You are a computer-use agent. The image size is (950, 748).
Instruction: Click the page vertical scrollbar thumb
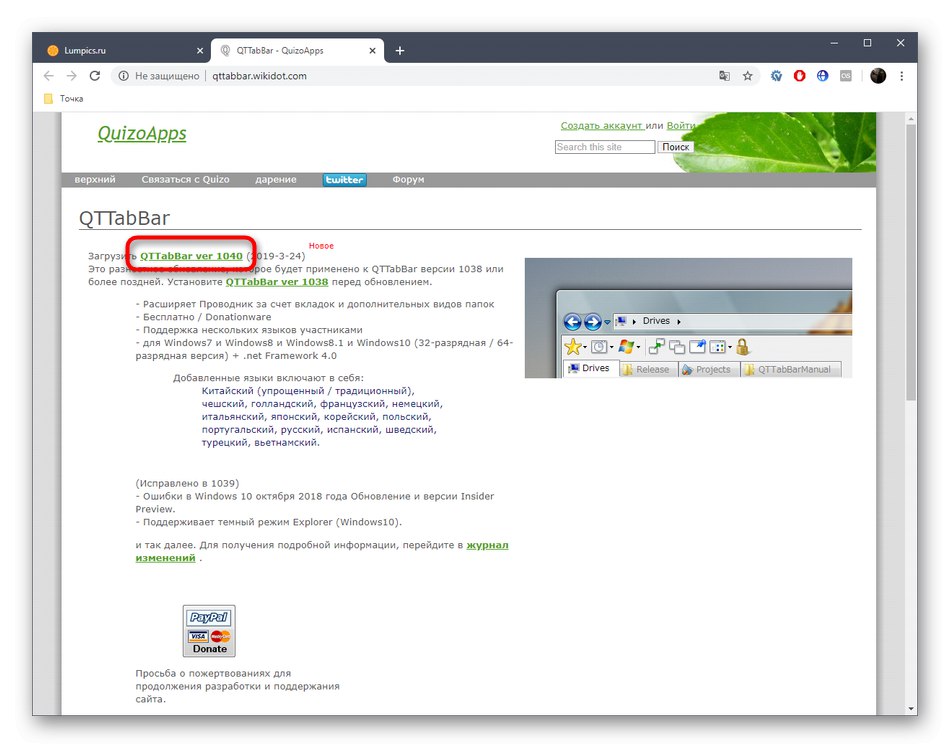[911, 262]
